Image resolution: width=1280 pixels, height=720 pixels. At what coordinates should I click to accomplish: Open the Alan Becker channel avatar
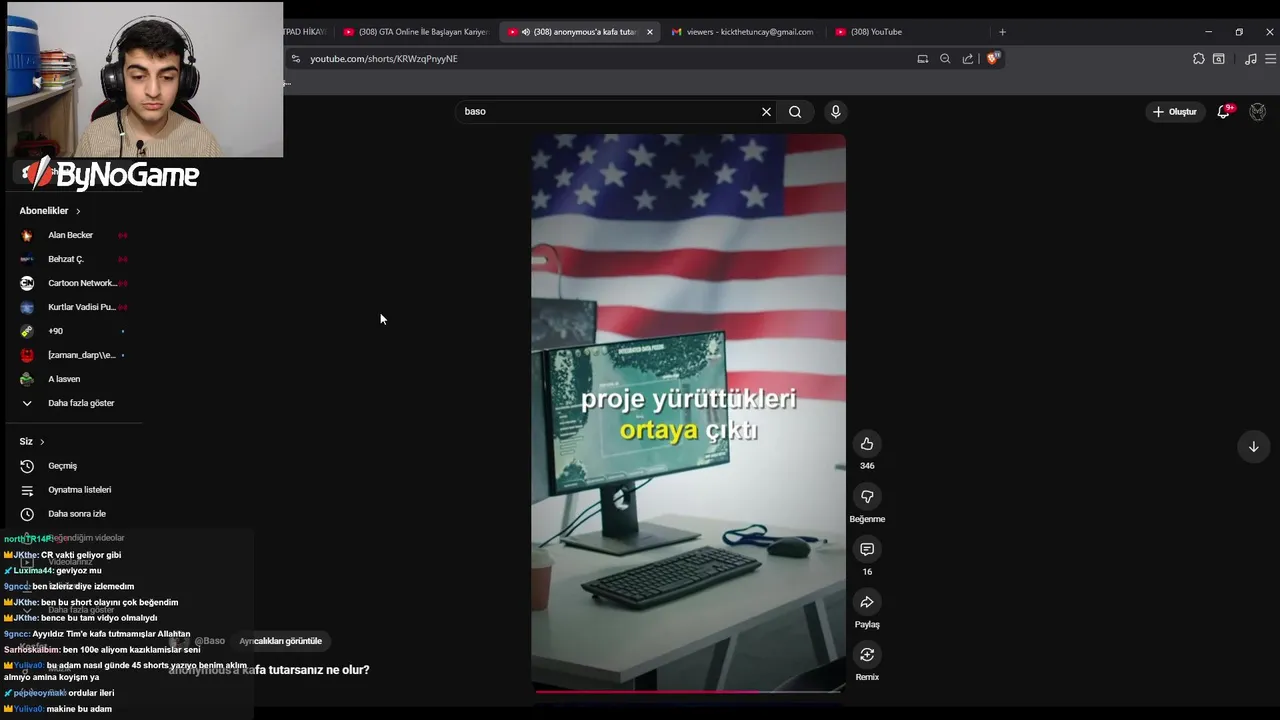coord(27,235)
